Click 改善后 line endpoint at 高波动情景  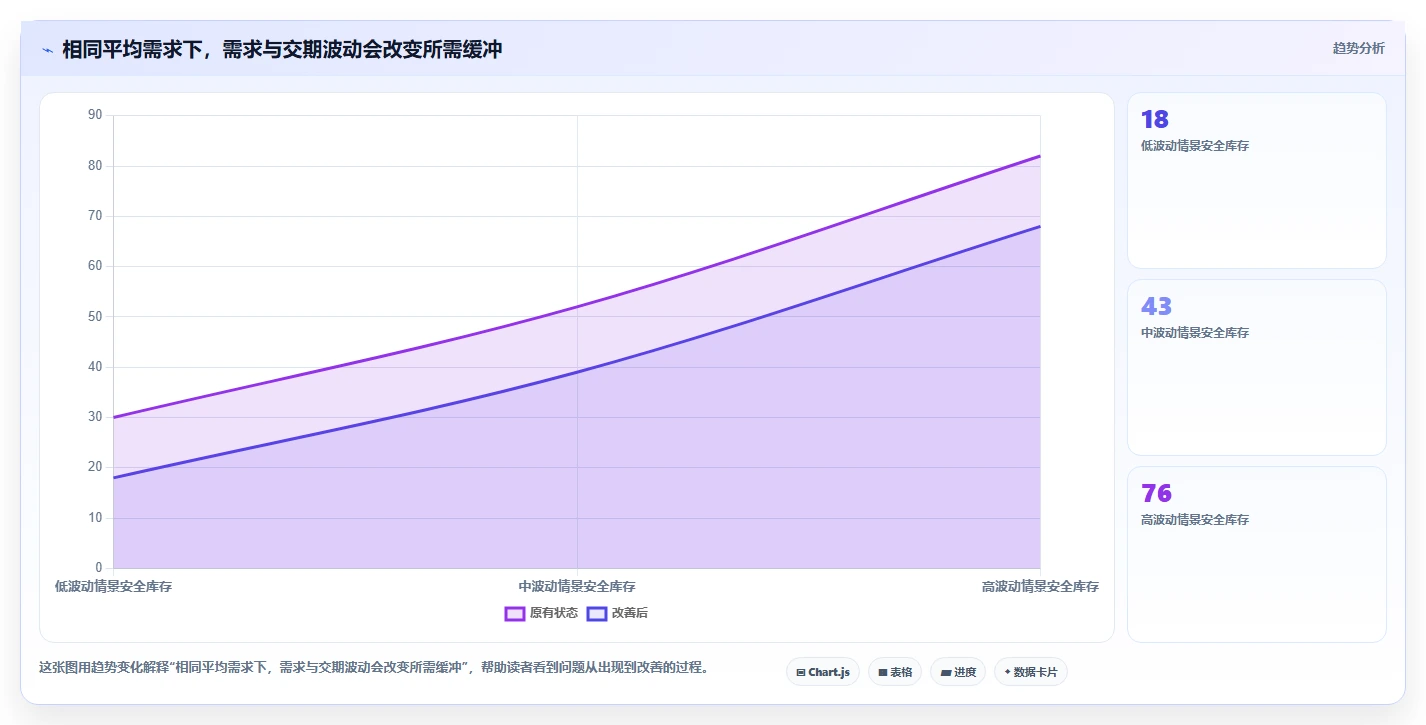pyautogui.click(x=1040, y=226)
